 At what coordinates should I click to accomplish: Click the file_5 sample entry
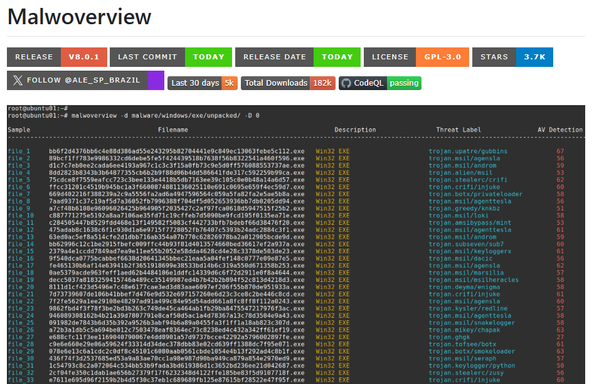[19, 180]
